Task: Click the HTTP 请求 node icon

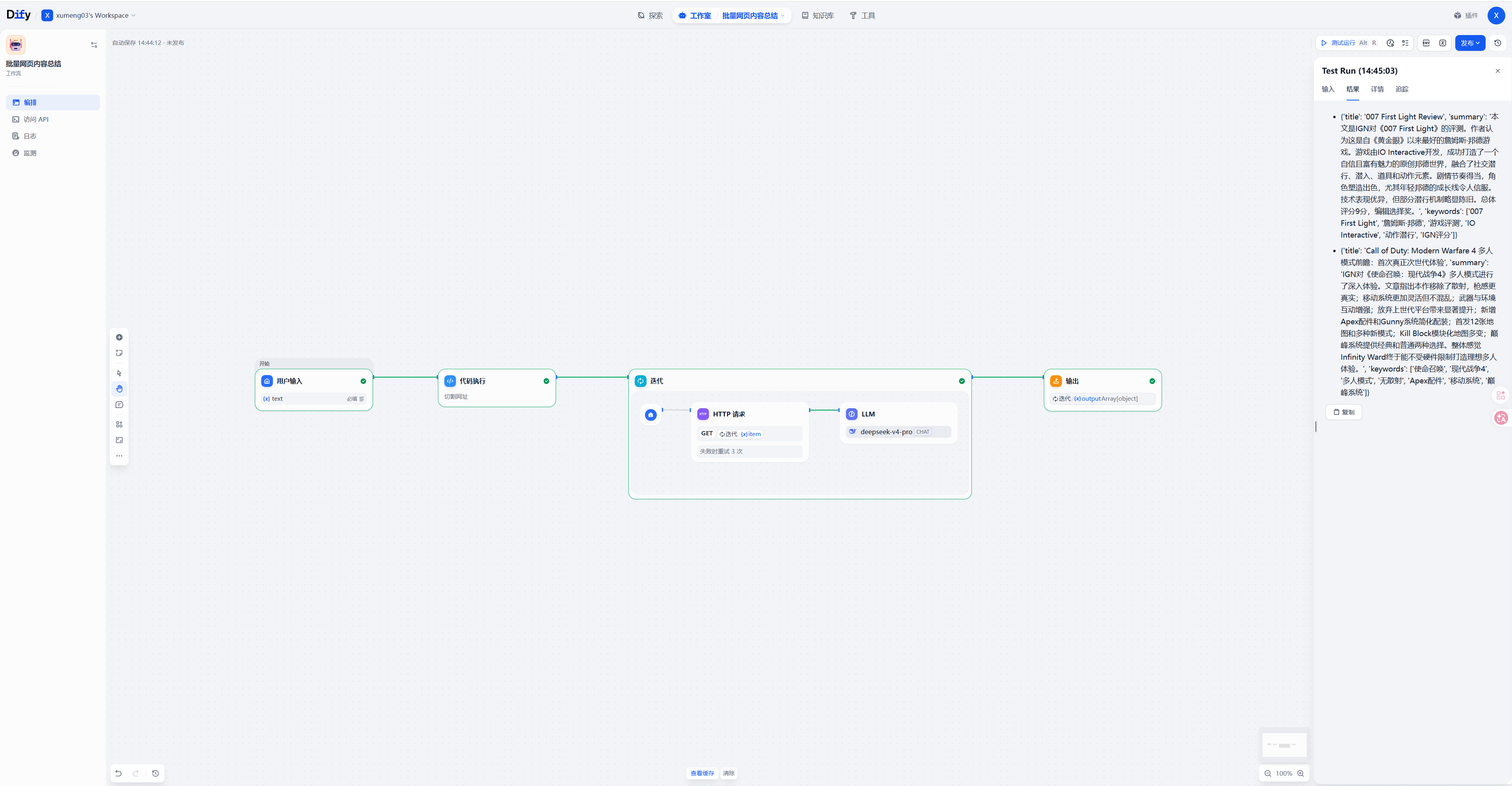Action: [x=702, y=414]
